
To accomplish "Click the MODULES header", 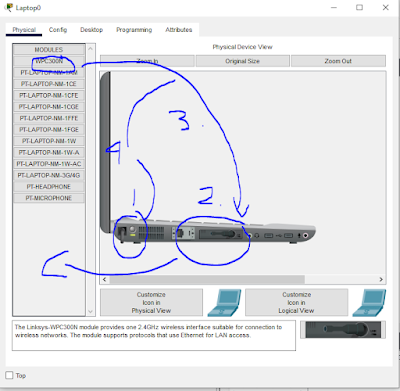I will click(x=49, y=50).
